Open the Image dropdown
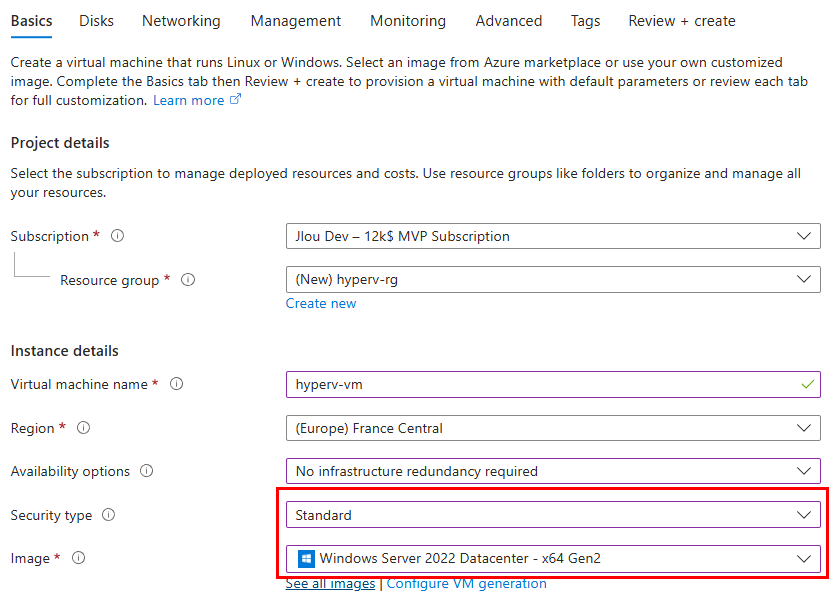Image resolution: width=837 pixels, height=597 pixels. (553, 559)
